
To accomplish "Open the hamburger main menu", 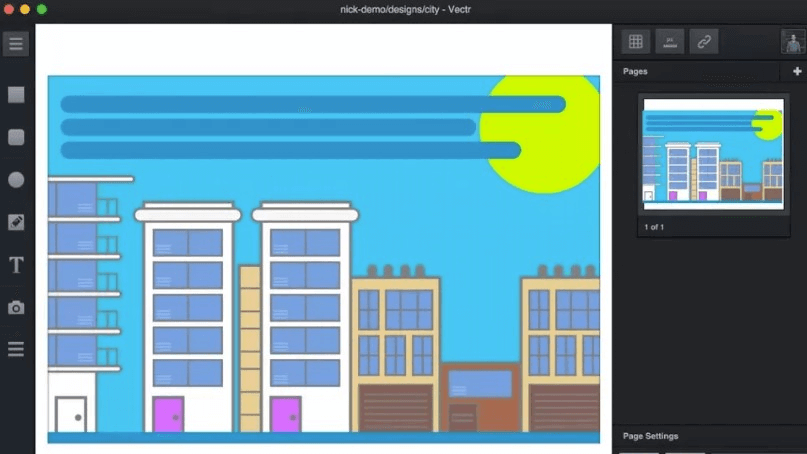I will click(x=15, y=44).
